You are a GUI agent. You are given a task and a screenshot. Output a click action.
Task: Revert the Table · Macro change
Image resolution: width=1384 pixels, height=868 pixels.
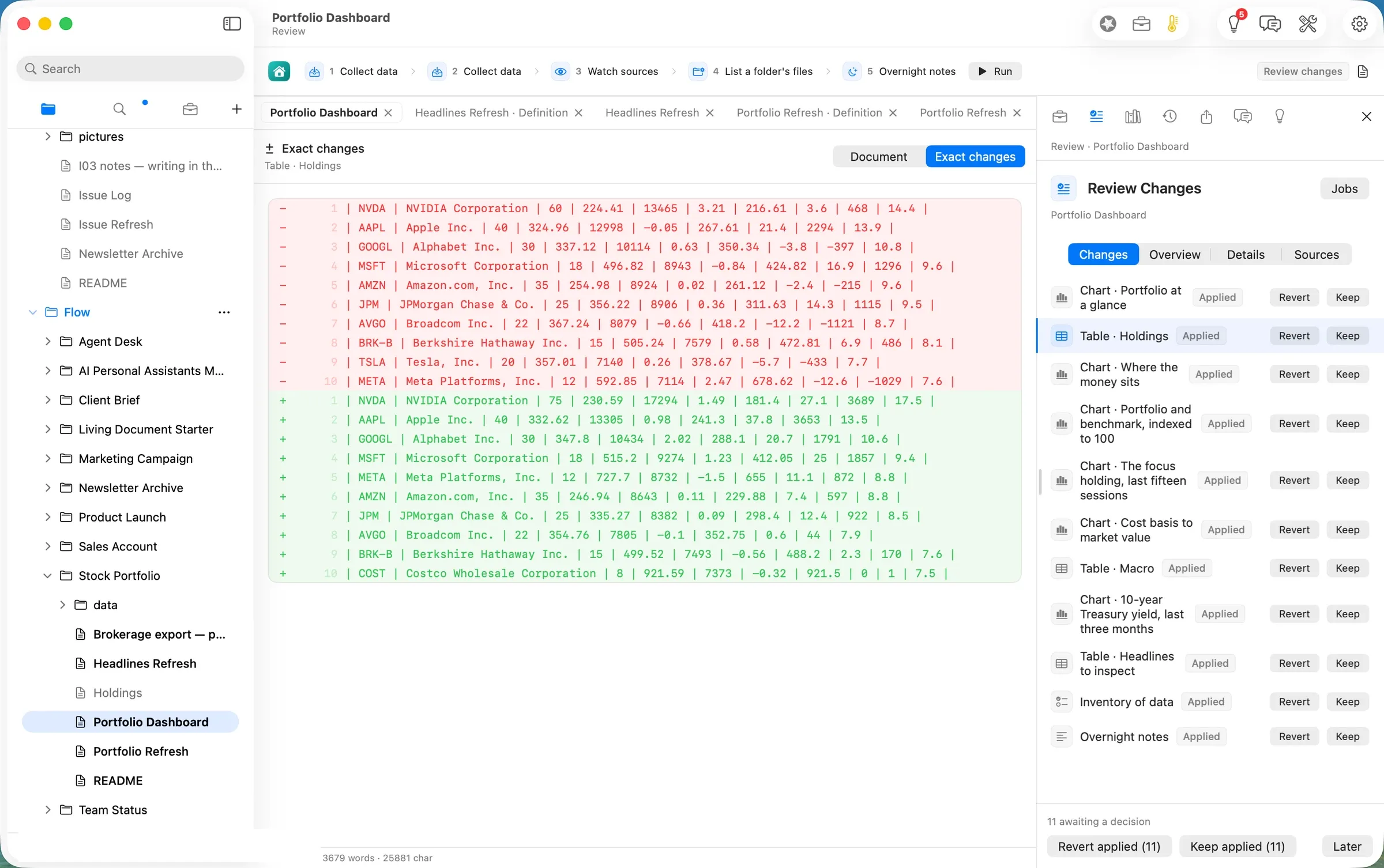pos(1294,568)
